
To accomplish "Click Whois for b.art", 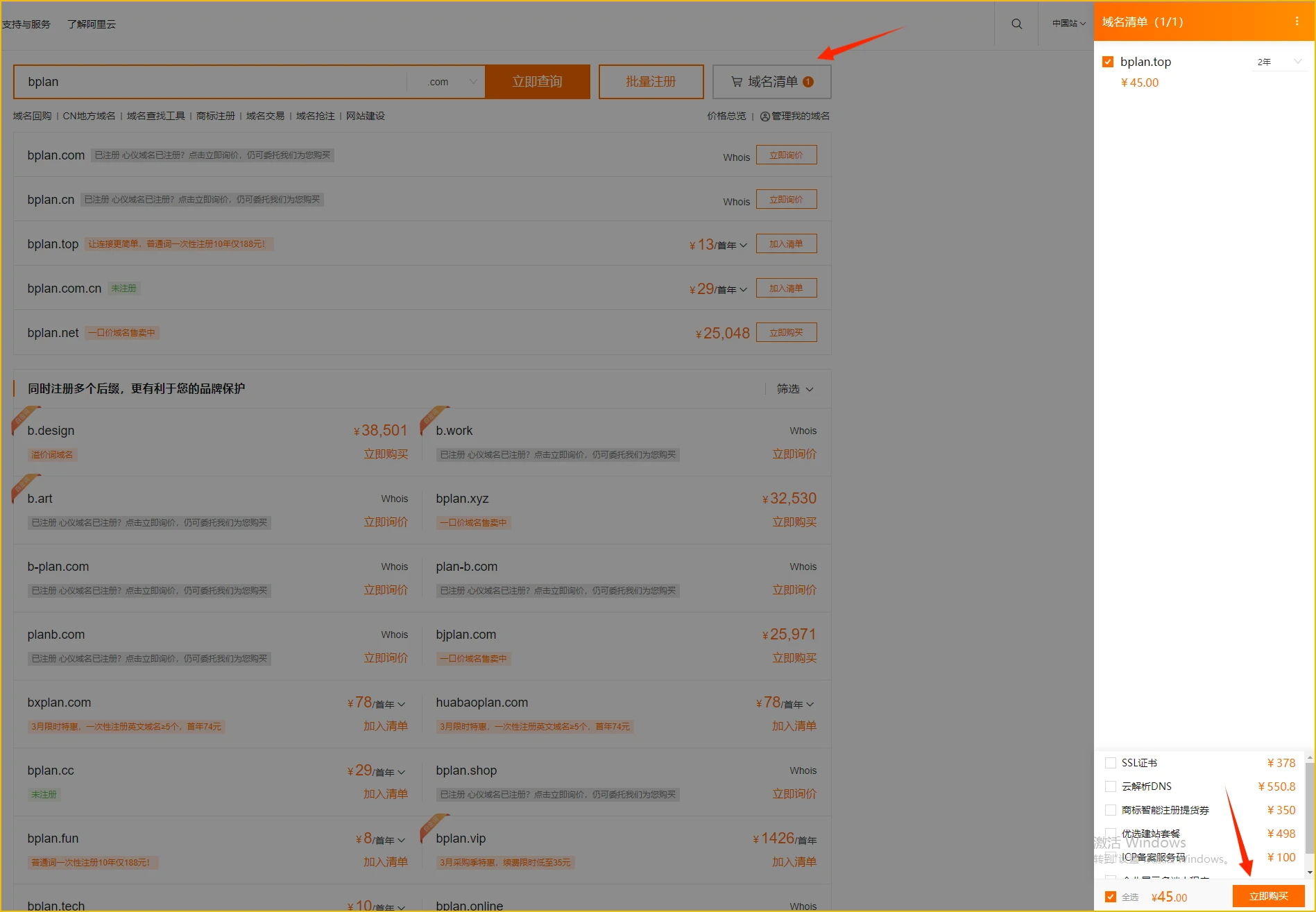I will [x=394, y=499].
